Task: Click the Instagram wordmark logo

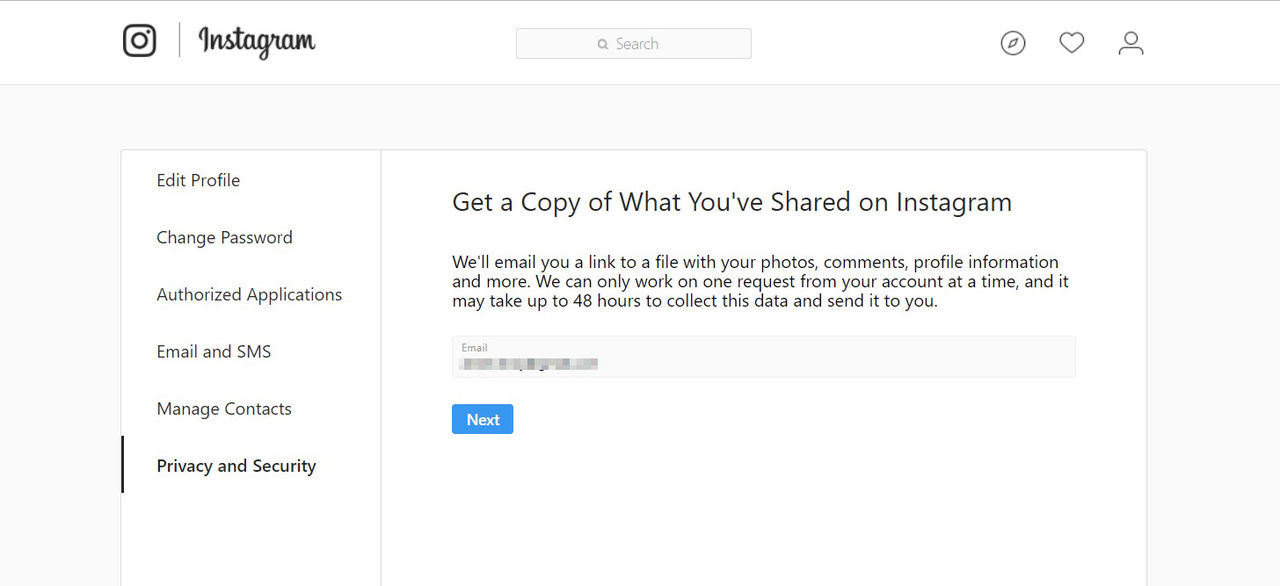Action: (x=257, y=41)
